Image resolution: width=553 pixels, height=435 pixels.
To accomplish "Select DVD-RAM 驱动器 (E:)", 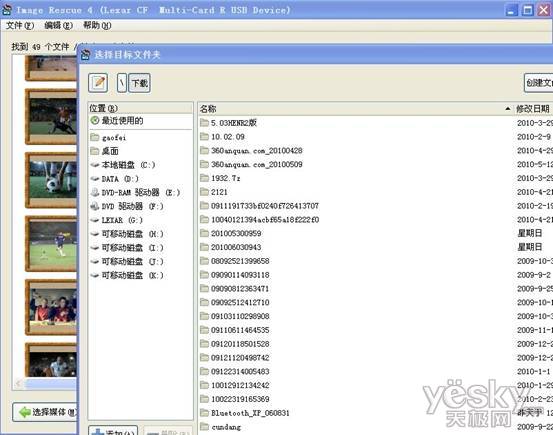I will pos(141,193).
